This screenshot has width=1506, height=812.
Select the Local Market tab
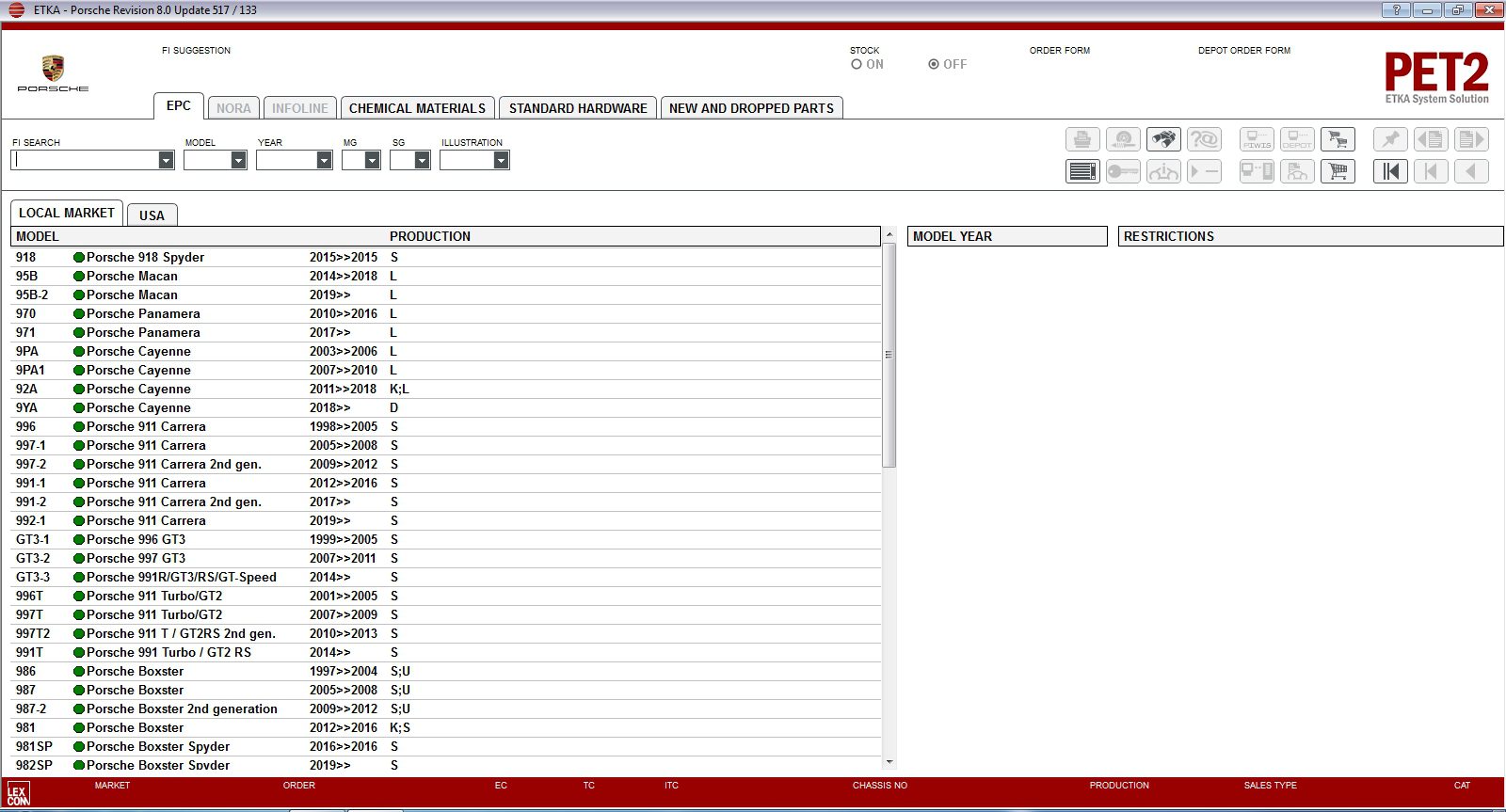click(x=67, y=213)
